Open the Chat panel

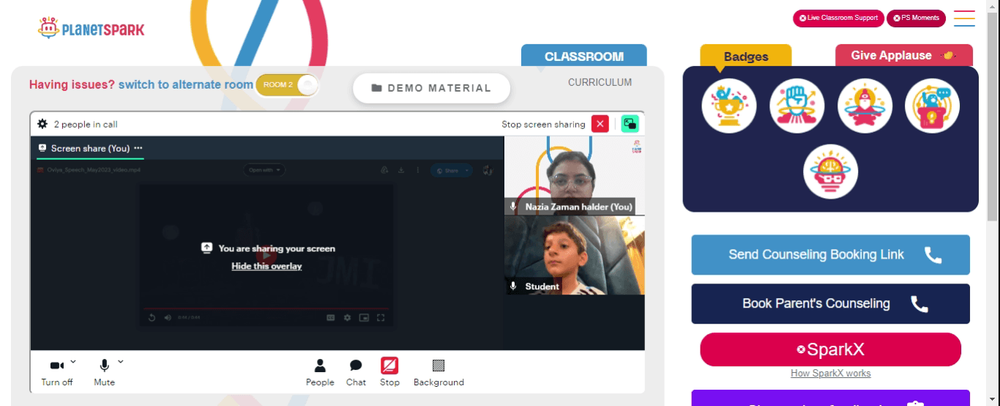pos(356,372)
